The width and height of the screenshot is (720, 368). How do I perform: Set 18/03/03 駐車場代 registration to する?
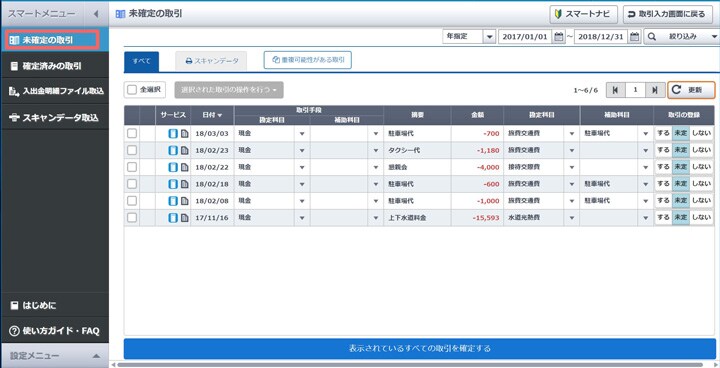pos(663,134)
